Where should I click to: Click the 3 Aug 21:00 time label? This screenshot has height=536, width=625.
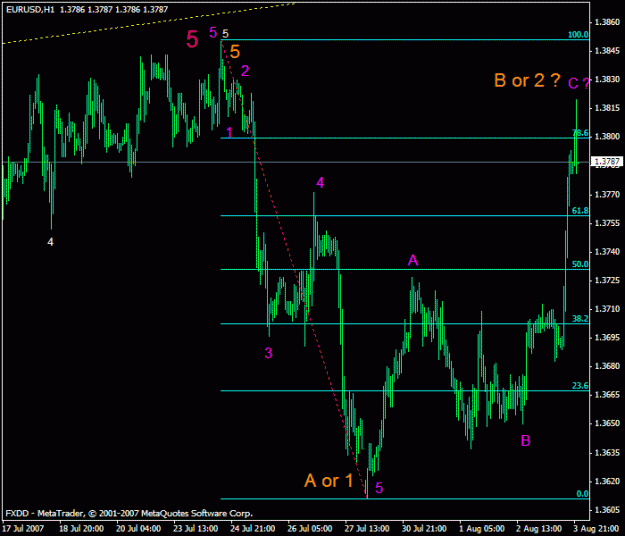(x=596, y=529)
